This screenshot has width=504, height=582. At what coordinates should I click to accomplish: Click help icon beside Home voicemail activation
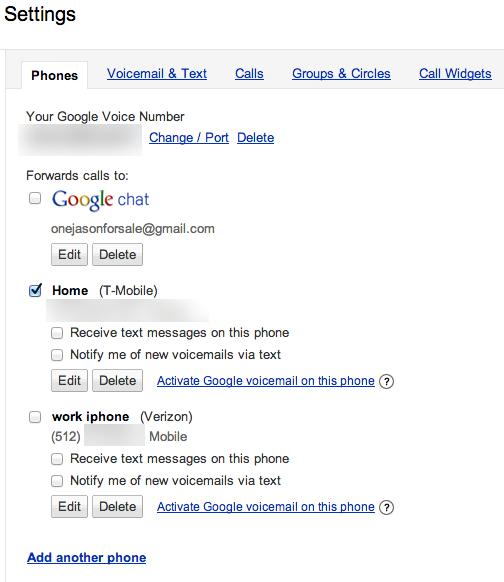click(386, 381)
